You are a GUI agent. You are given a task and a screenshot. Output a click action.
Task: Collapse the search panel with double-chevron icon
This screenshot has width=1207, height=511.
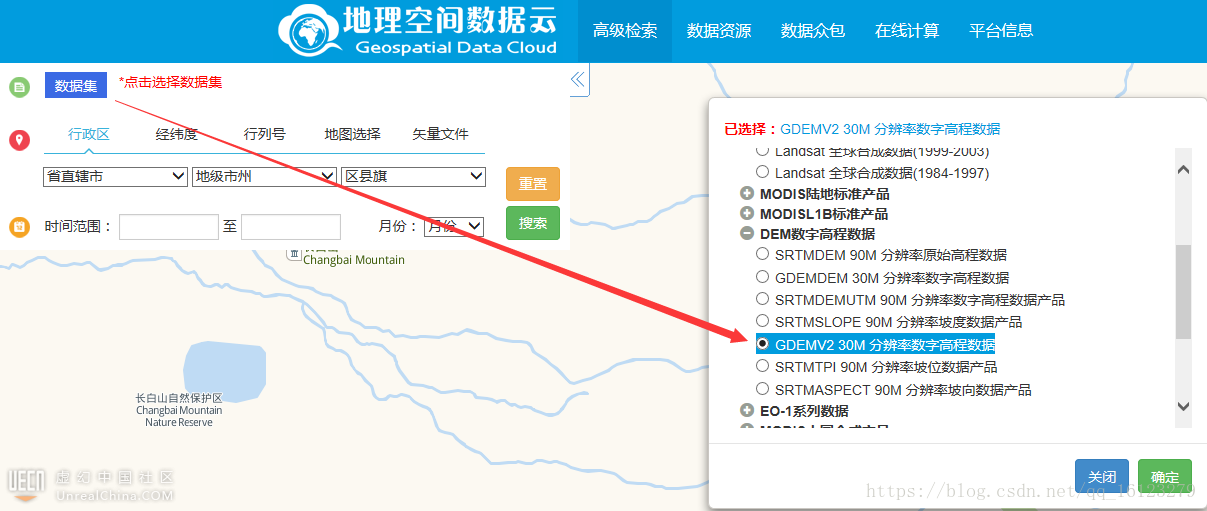(x=577, y=80)
